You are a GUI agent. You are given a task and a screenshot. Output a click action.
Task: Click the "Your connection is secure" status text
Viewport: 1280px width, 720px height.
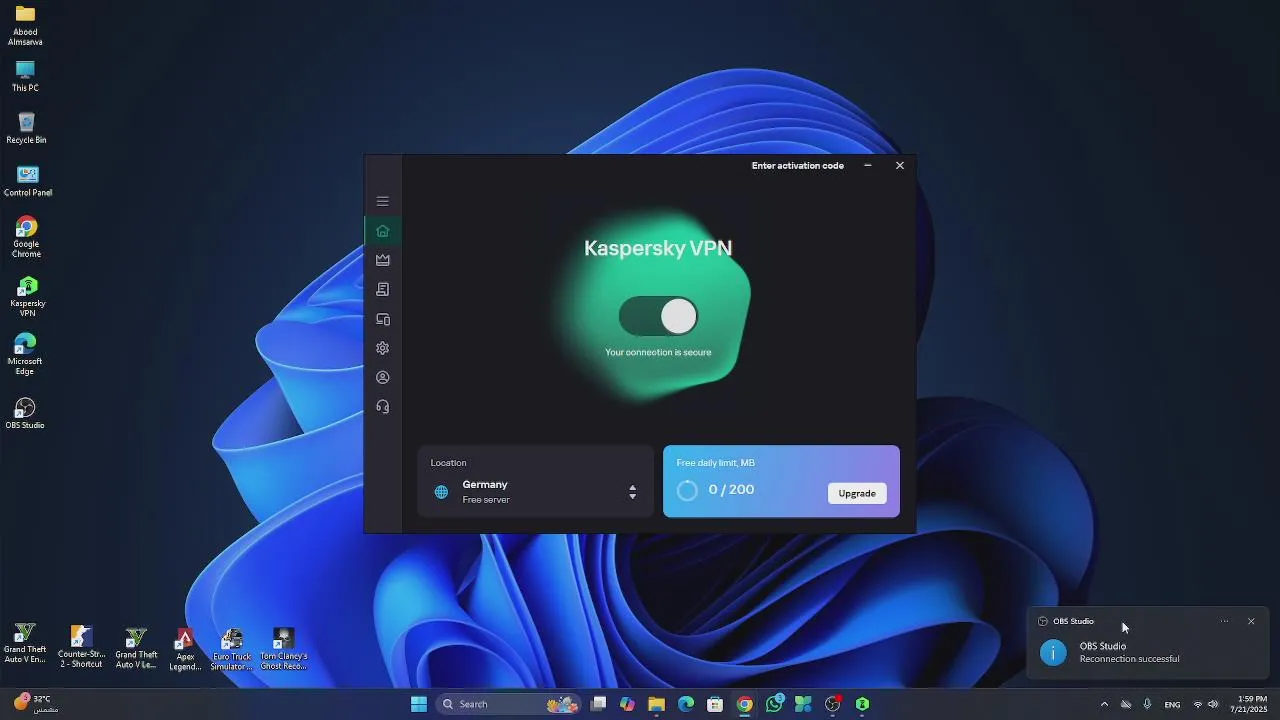tap(658, 352)
